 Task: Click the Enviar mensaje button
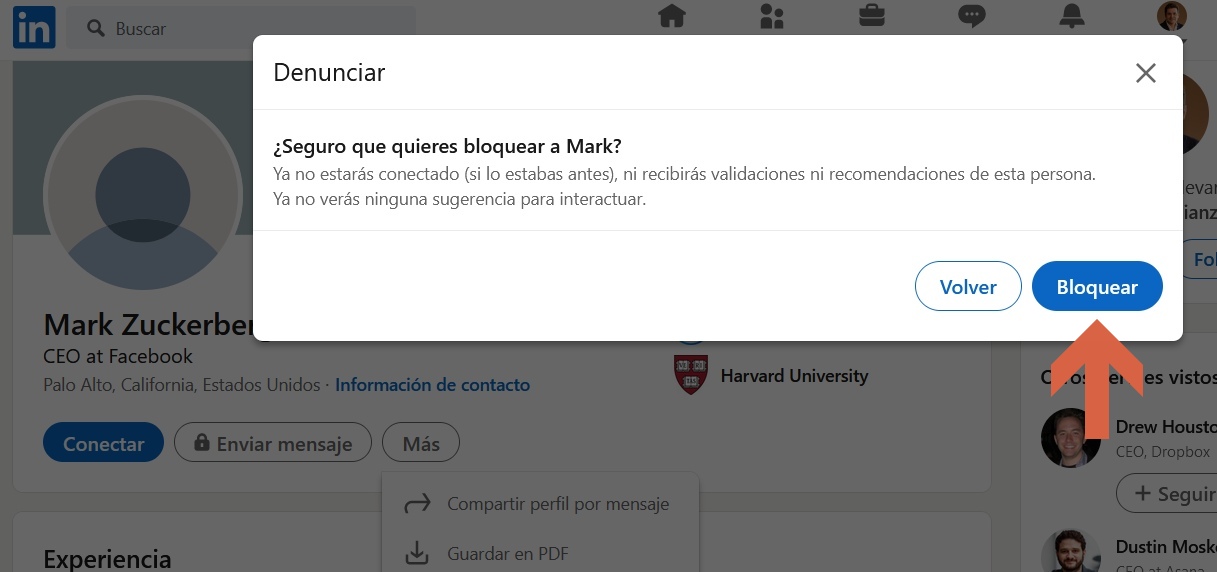pyautogui.click(x=272, y=443)
